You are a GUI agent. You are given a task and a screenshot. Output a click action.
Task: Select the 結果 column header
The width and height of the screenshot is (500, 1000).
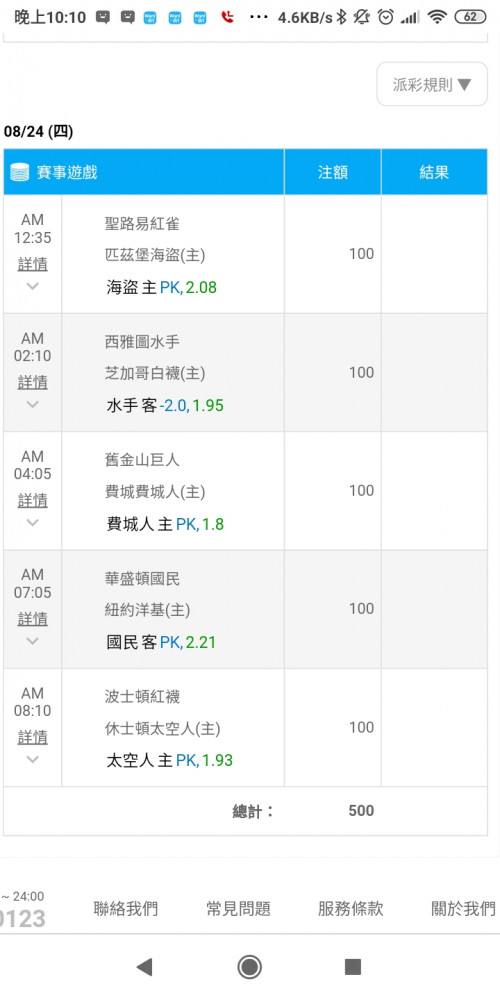pos(434,172)
